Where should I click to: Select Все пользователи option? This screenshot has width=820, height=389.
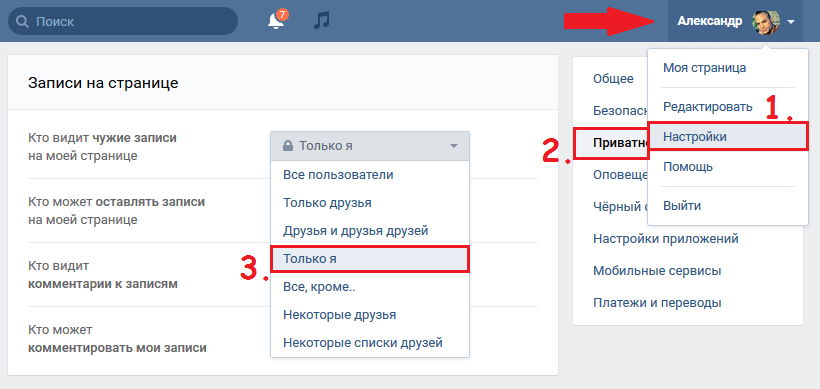coord(370,175)
